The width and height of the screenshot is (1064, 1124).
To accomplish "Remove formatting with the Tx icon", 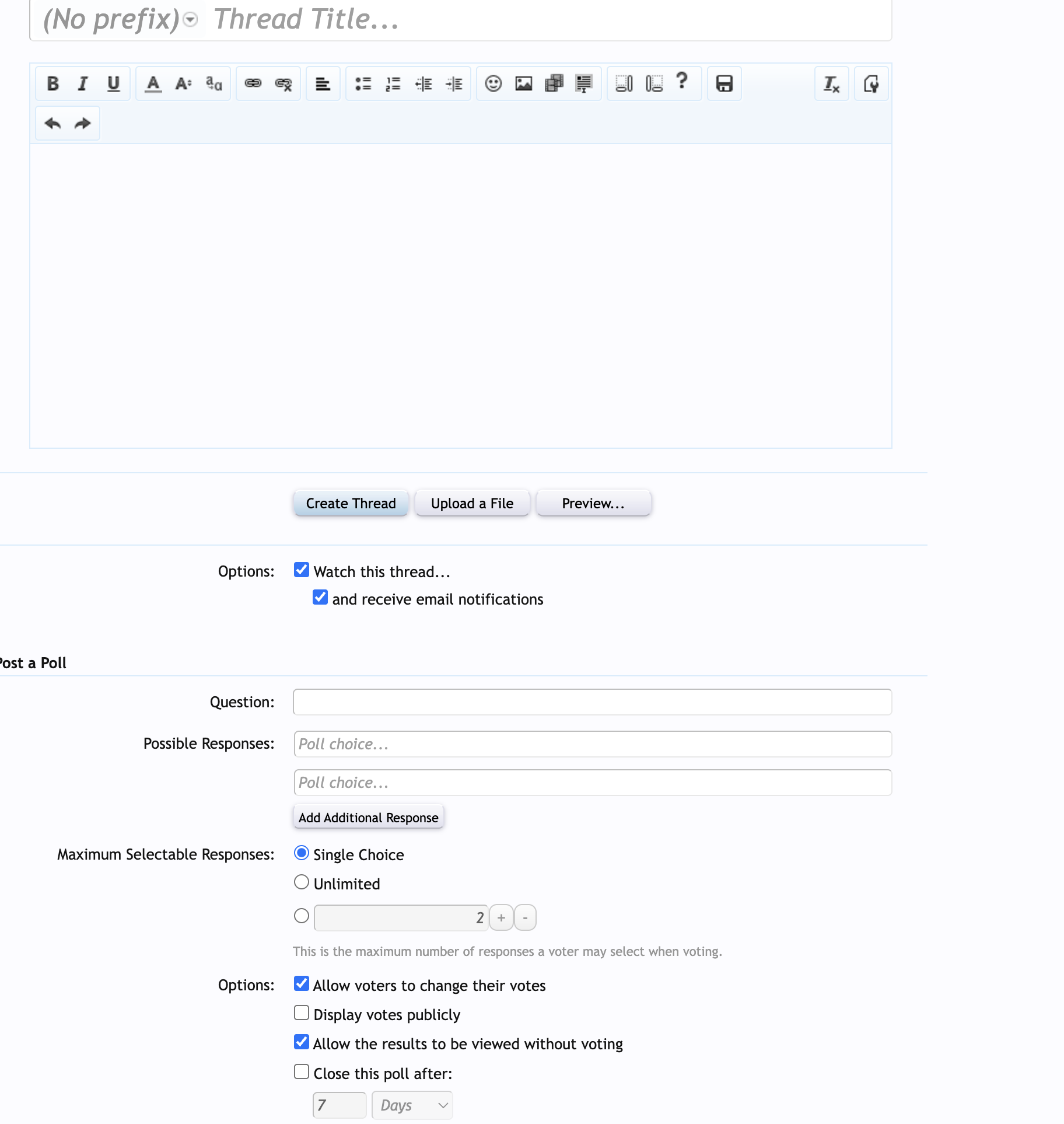I will pyautogui.click(x=831, y=84).
